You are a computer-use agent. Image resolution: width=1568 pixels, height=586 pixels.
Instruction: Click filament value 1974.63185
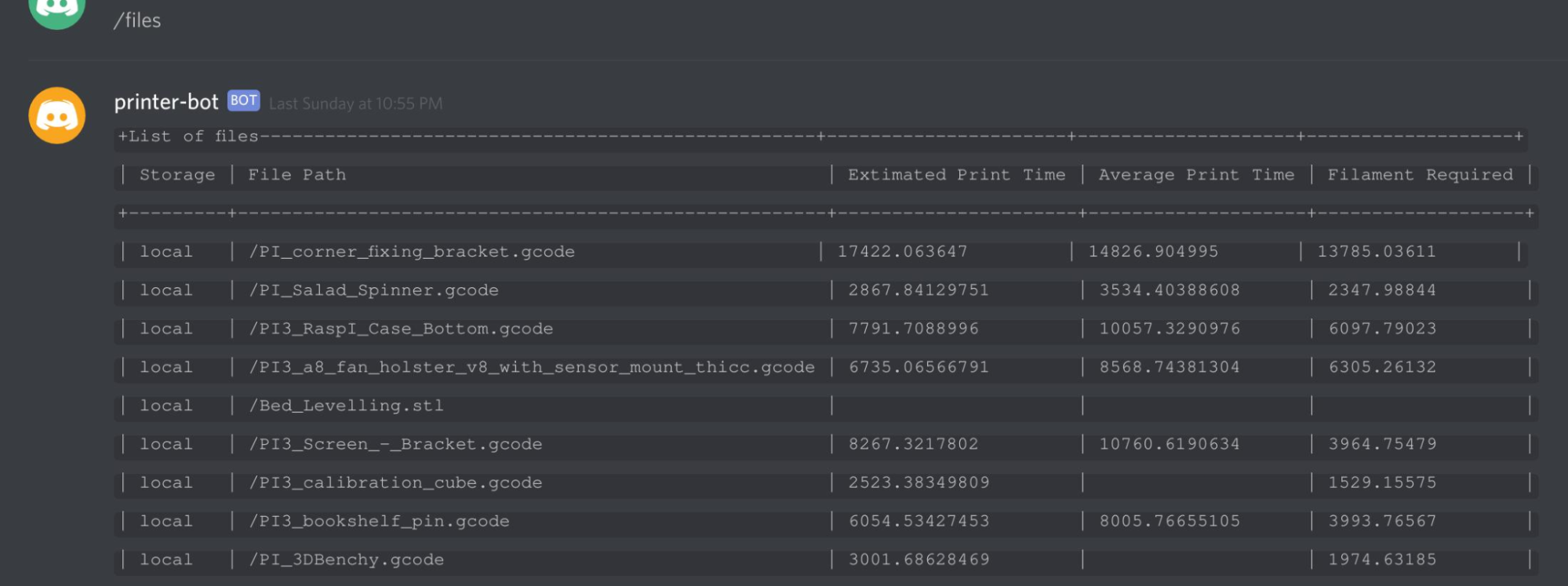click(x=1382, y=559)
